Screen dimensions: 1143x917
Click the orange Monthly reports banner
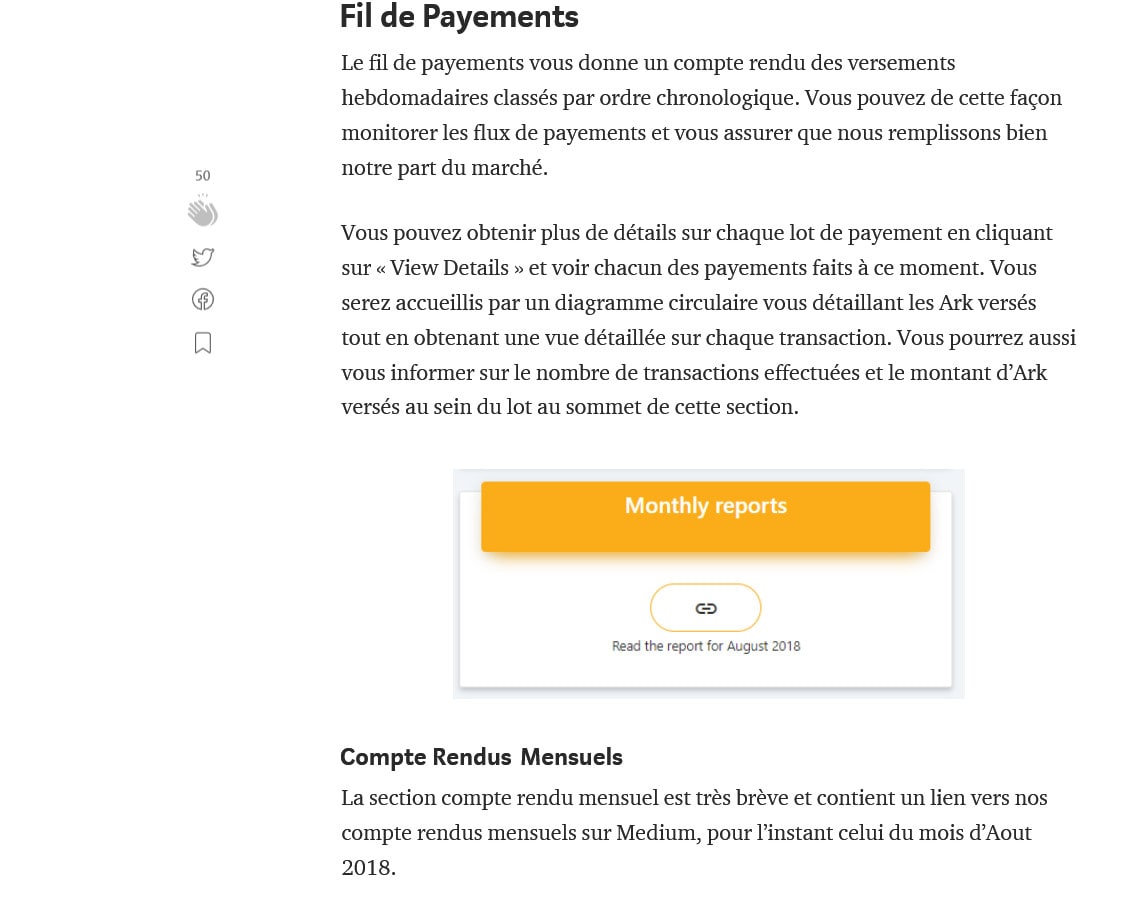pos(705,516)
